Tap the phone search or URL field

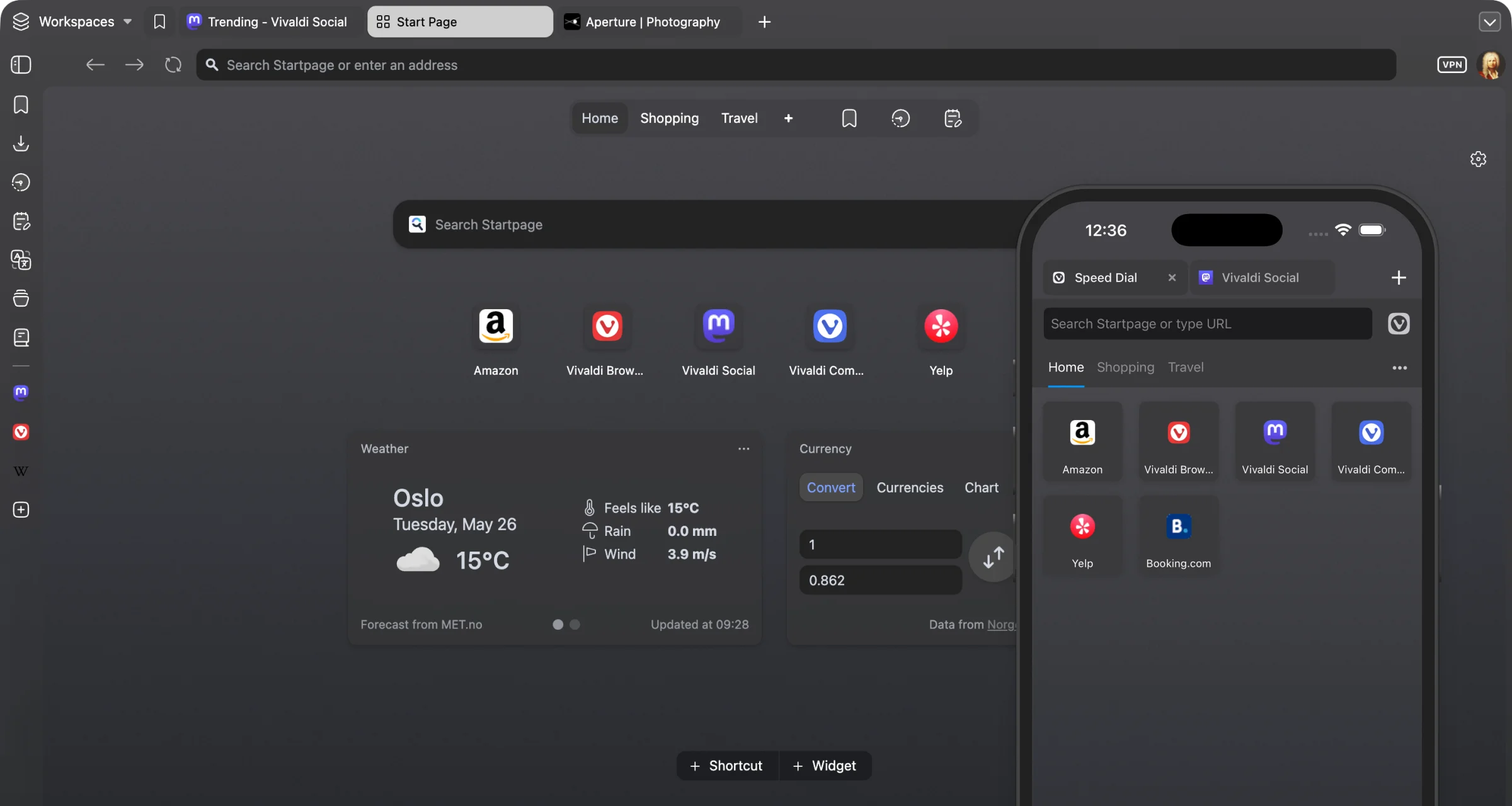point(1208,324)
